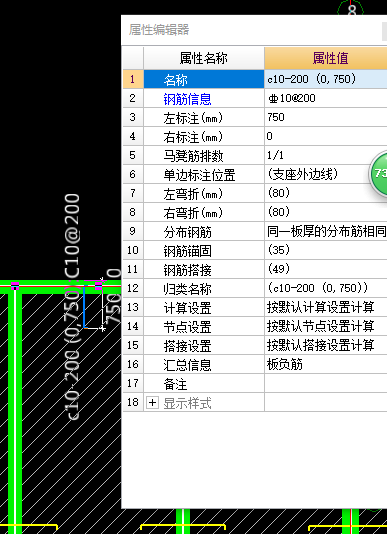This screenshot has width=387, height=534.
Task: Click the 右弯折(mm) label
Action: tap(193, 213)
